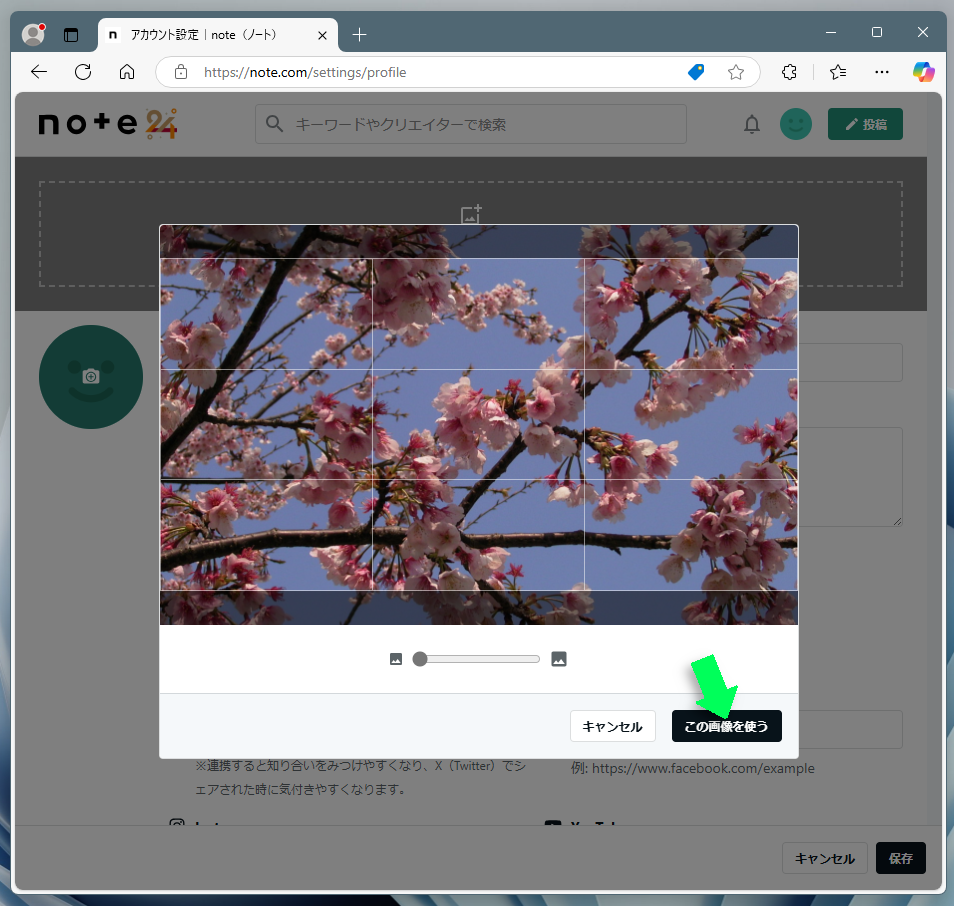This screenshot has width=954, height=906.
Task: Click the note keyword search field
Action: click(x=471, y=124)
